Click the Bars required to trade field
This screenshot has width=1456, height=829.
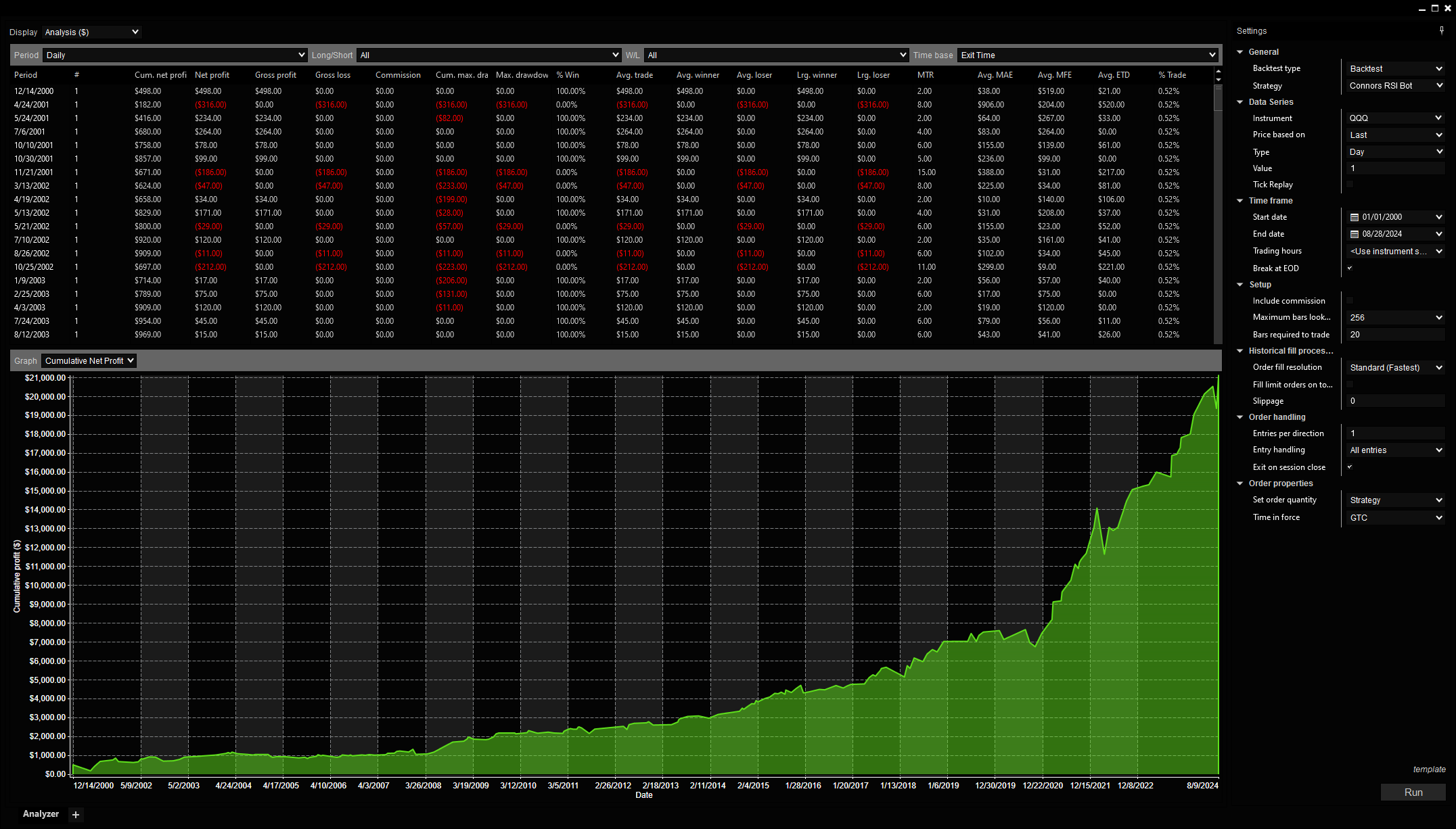[x=1396, y=335]
